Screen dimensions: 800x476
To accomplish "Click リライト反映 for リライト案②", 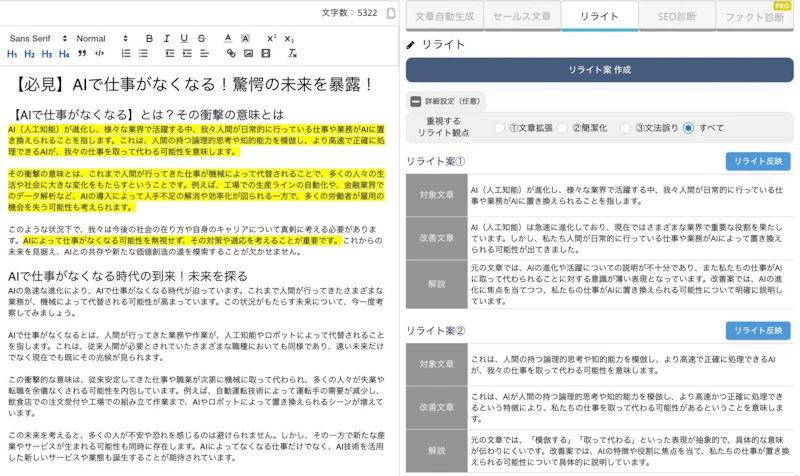I will click(758, 331).
